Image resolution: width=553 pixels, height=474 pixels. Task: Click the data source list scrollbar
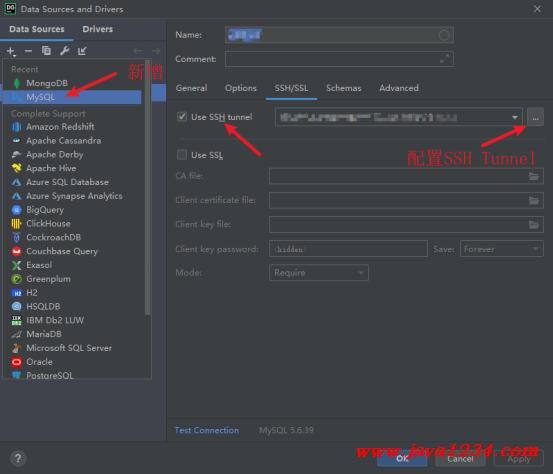(x=147, y=187)
